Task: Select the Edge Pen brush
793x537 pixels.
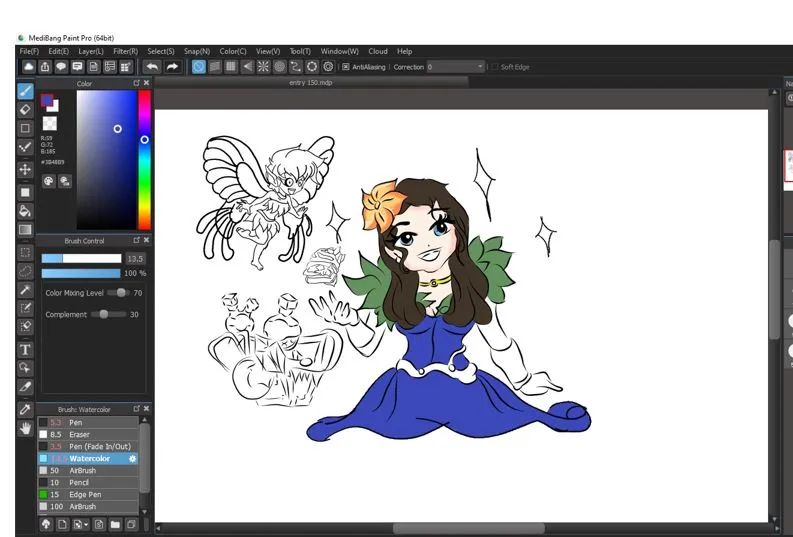Action: 88,495
